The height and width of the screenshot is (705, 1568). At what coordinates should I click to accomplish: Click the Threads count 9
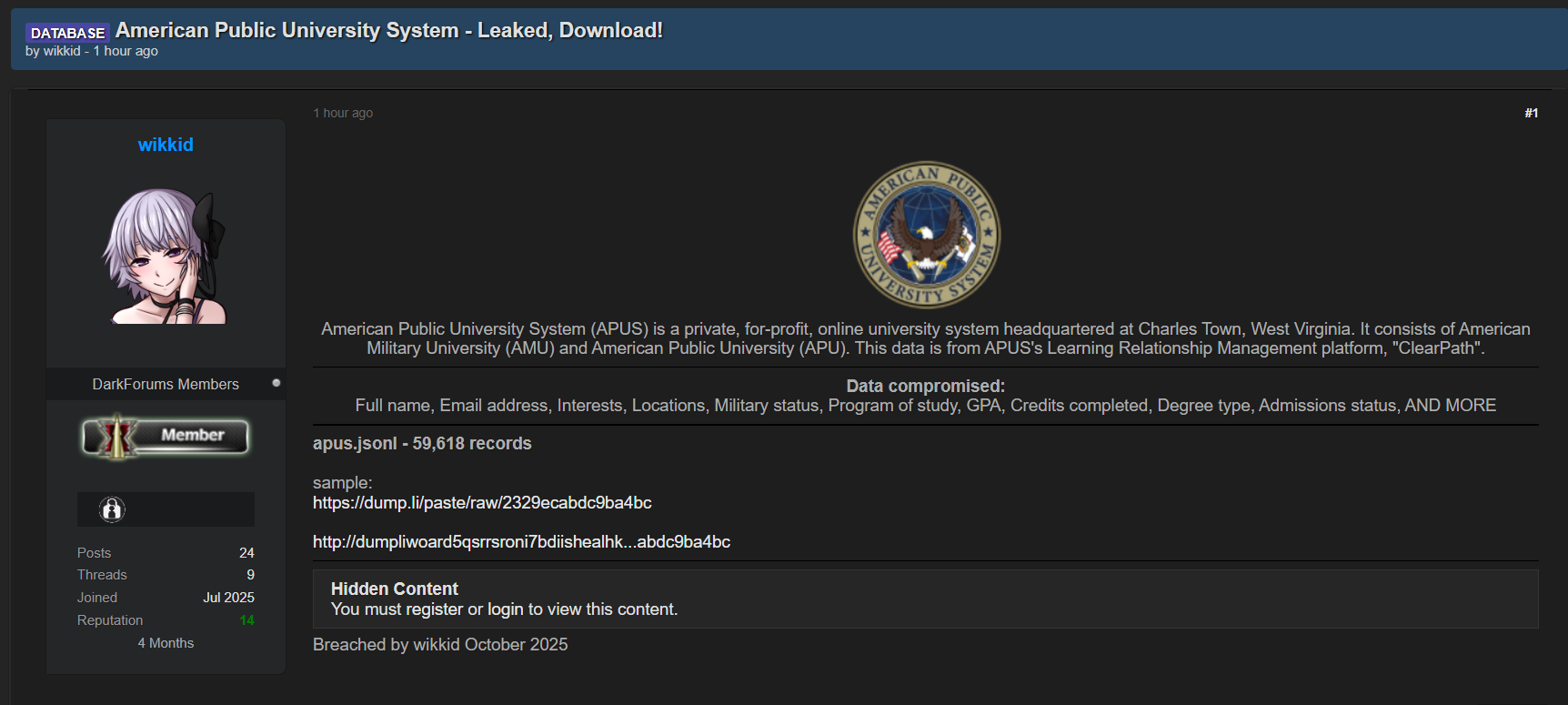[x=250, y=575]
